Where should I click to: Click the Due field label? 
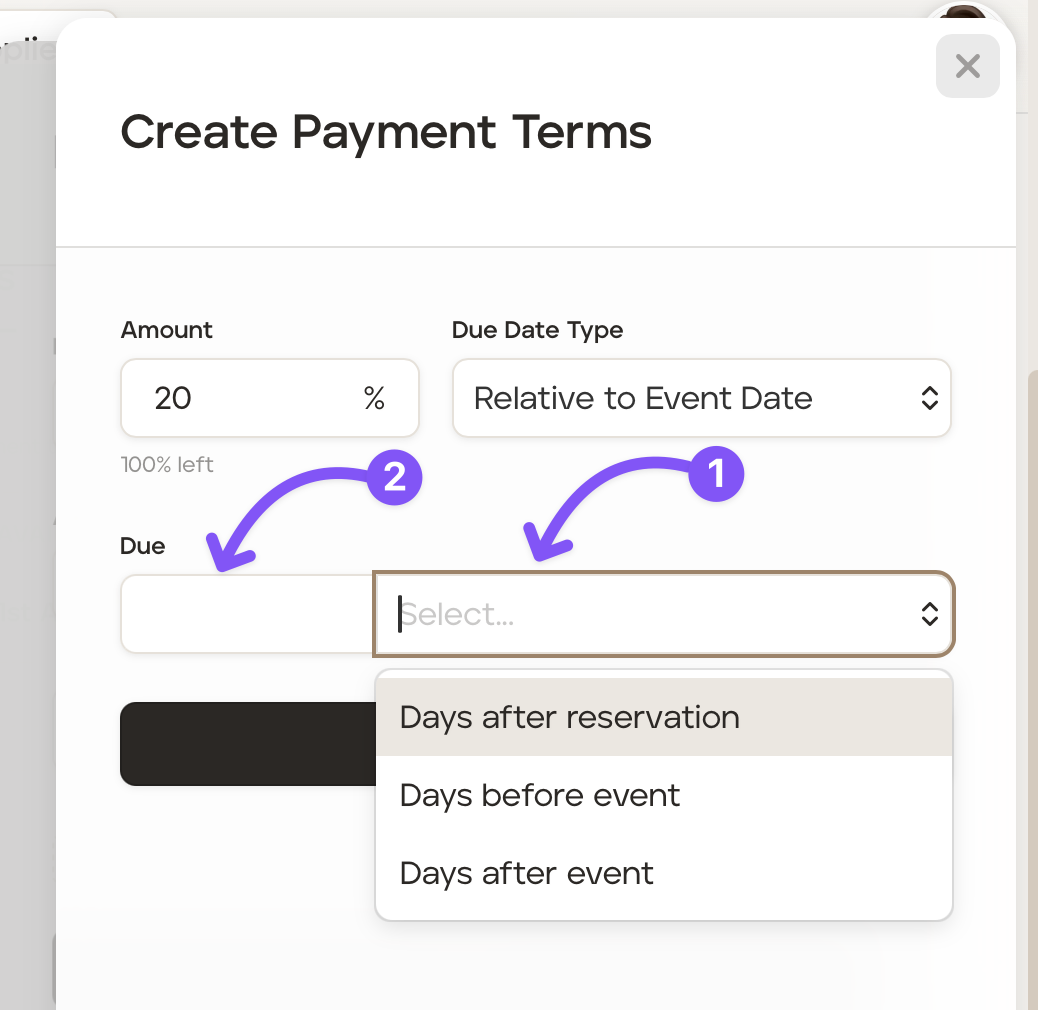pyautogui.click(x=143, y=546)
